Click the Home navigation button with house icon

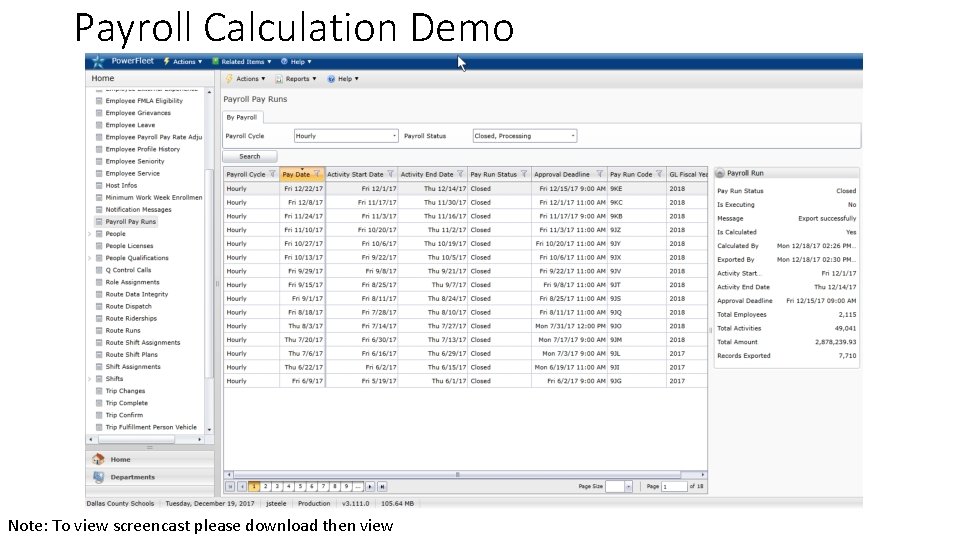150,459
